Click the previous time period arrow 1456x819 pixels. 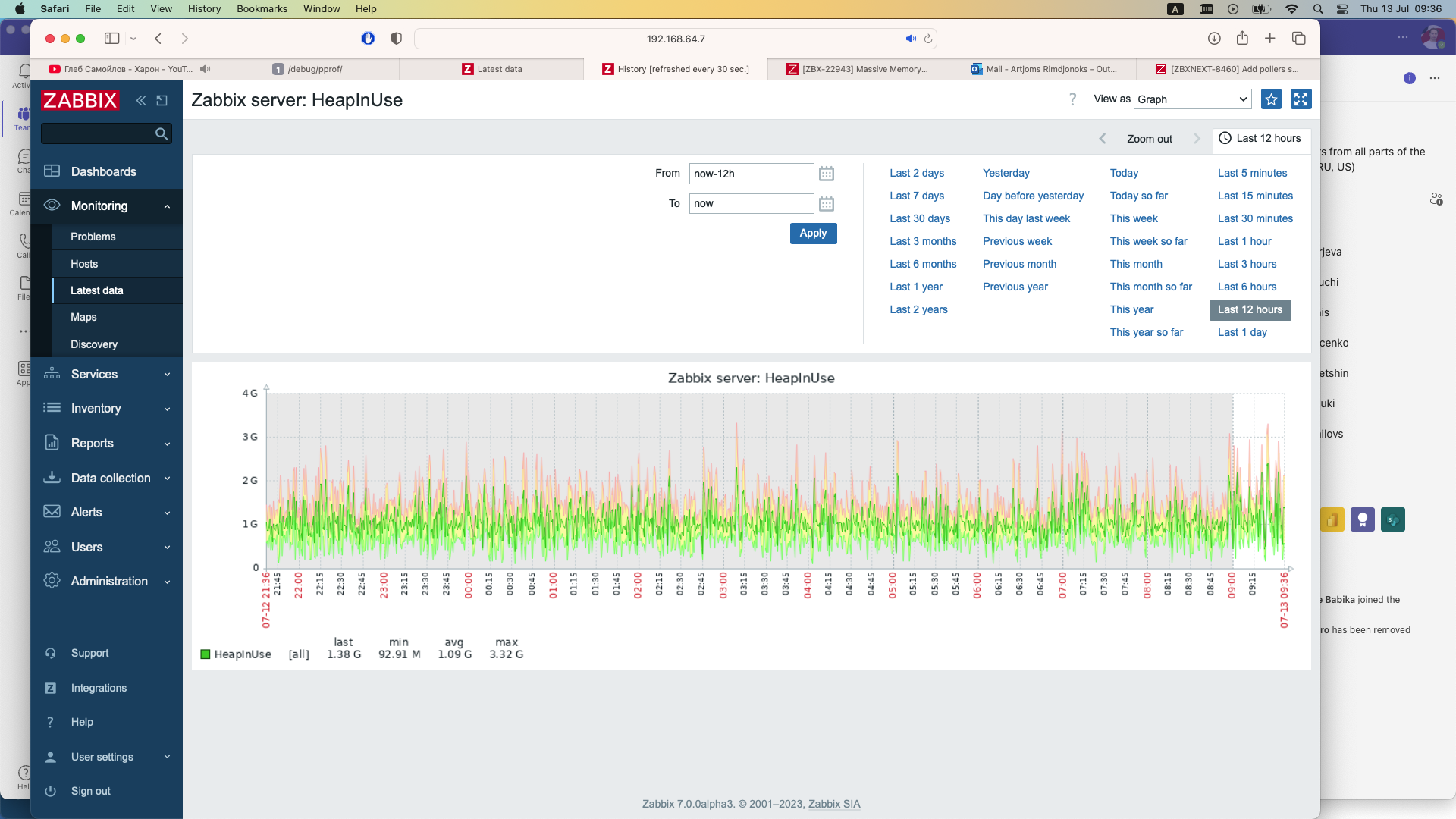pyautogui.click(x=1103, y=139)
